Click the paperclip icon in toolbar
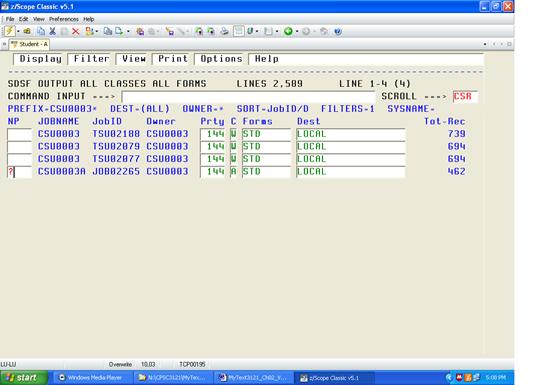This screenshot has width=538, height=385. [250, 32]
